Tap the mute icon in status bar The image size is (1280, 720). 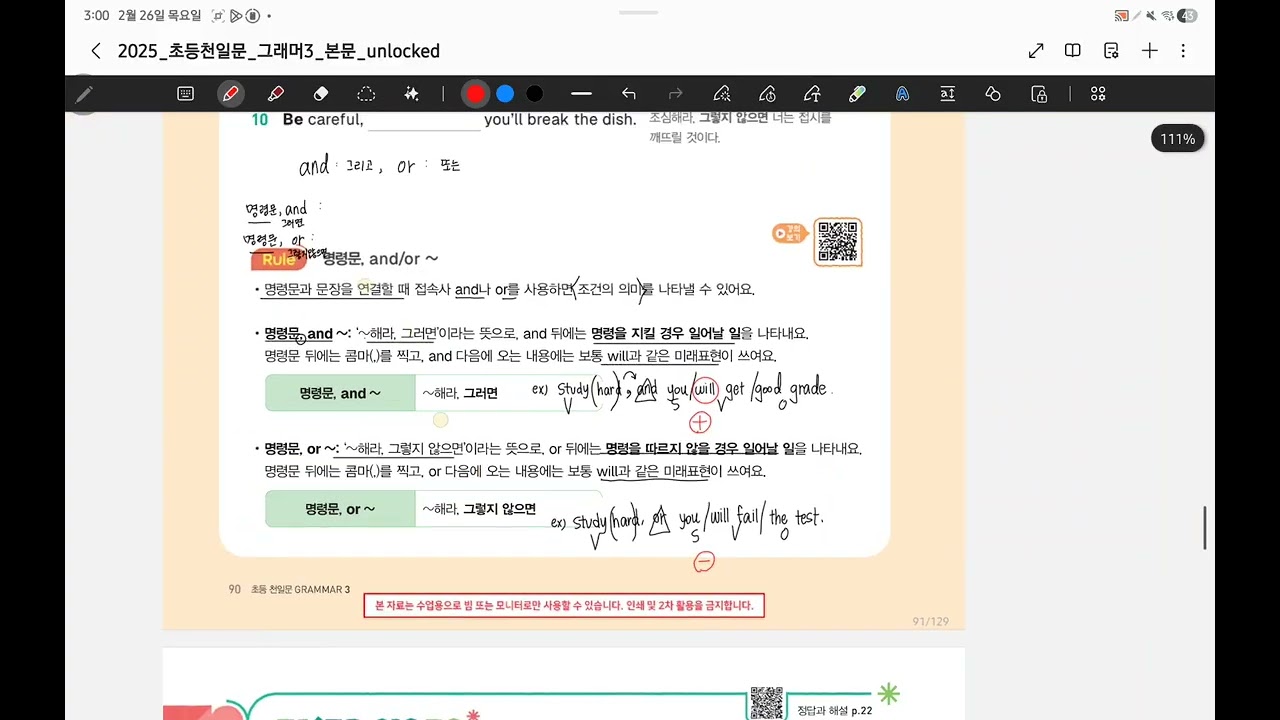click(1151, 16)
